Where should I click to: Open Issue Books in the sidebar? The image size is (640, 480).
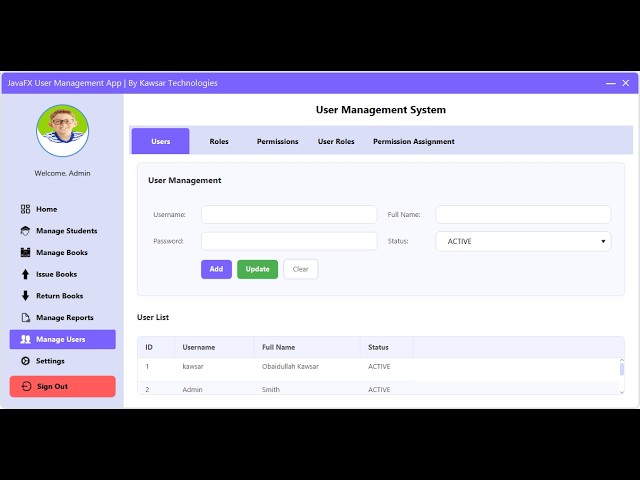click(x=62, y=274)
